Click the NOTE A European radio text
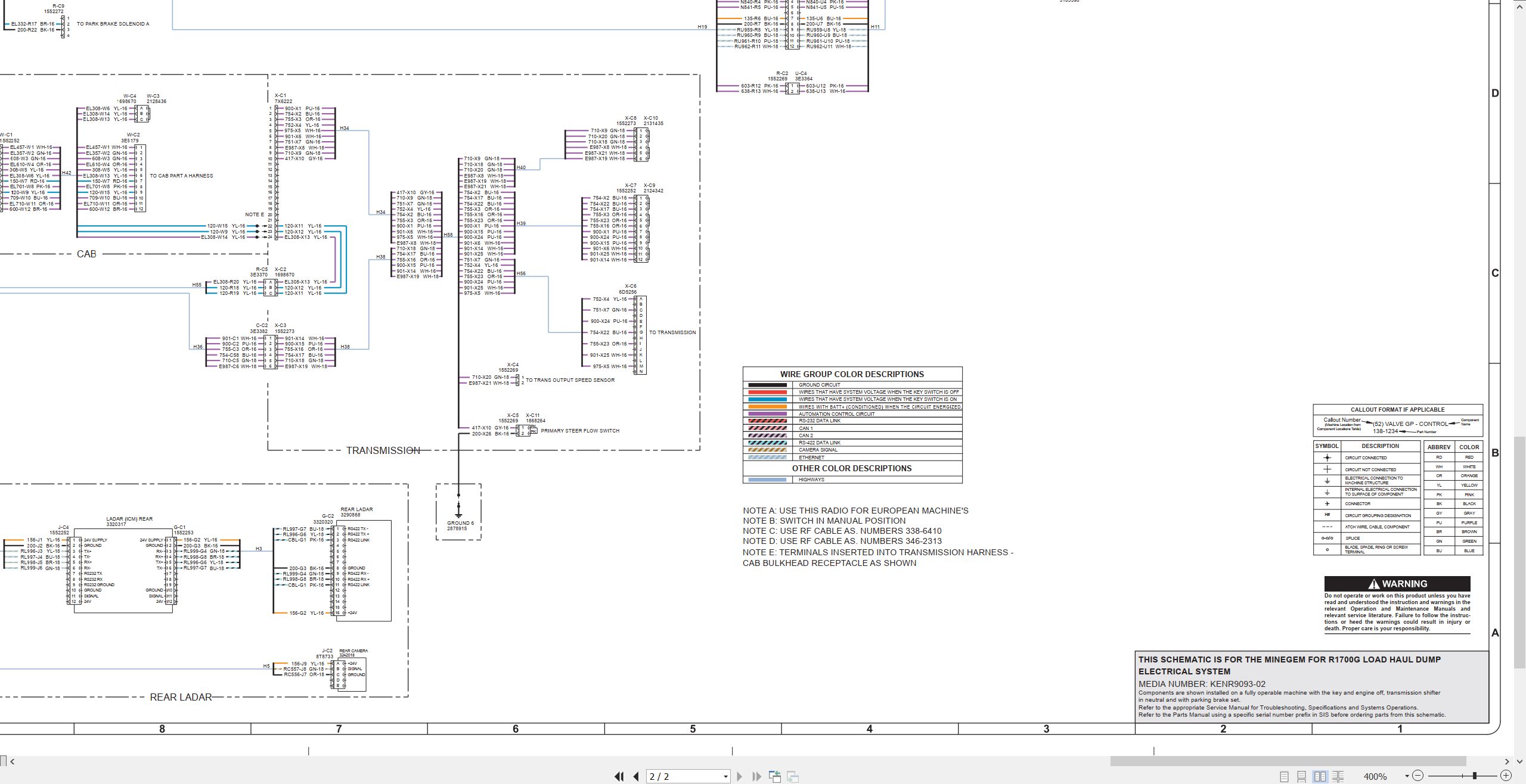The width and height of the screenshot is (1526, 784). point(855,511)
